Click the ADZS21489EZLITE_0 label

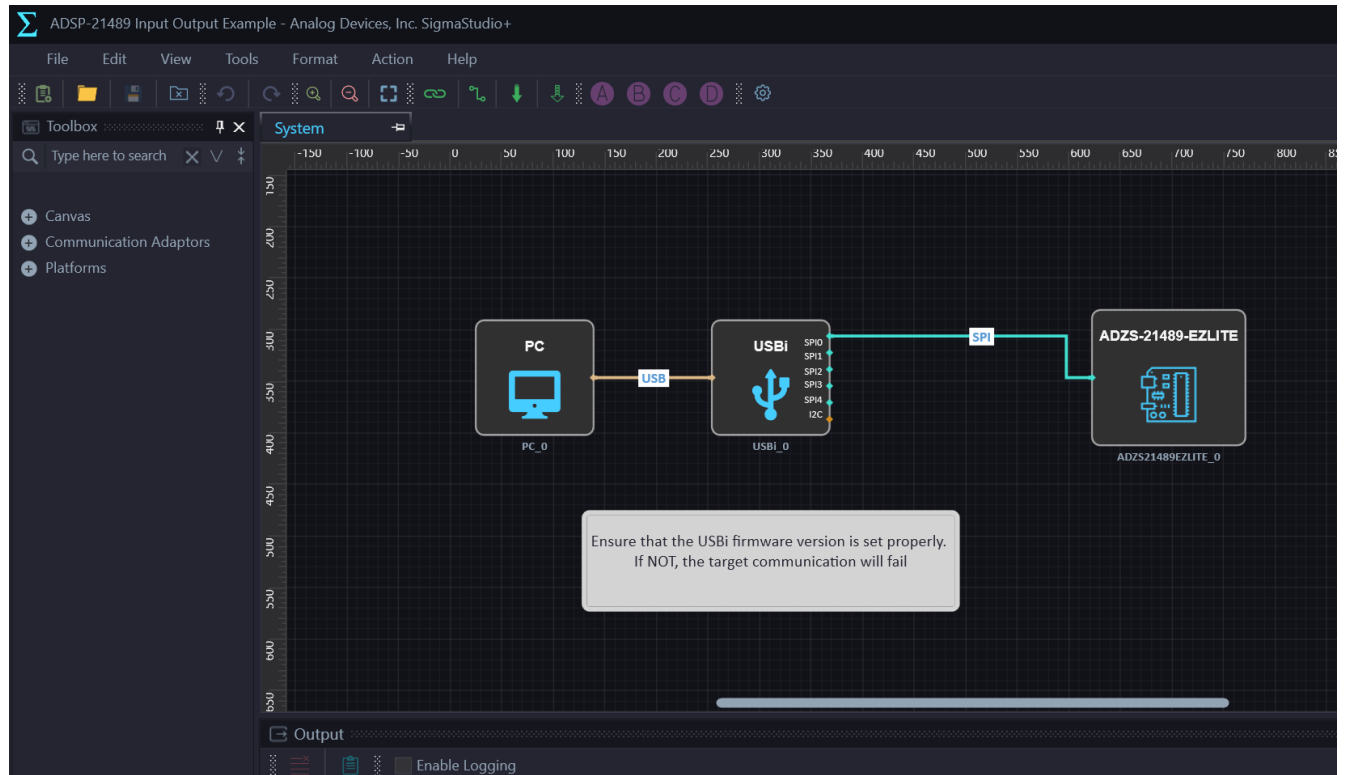pyautogui.click(x=1168, y=457)
